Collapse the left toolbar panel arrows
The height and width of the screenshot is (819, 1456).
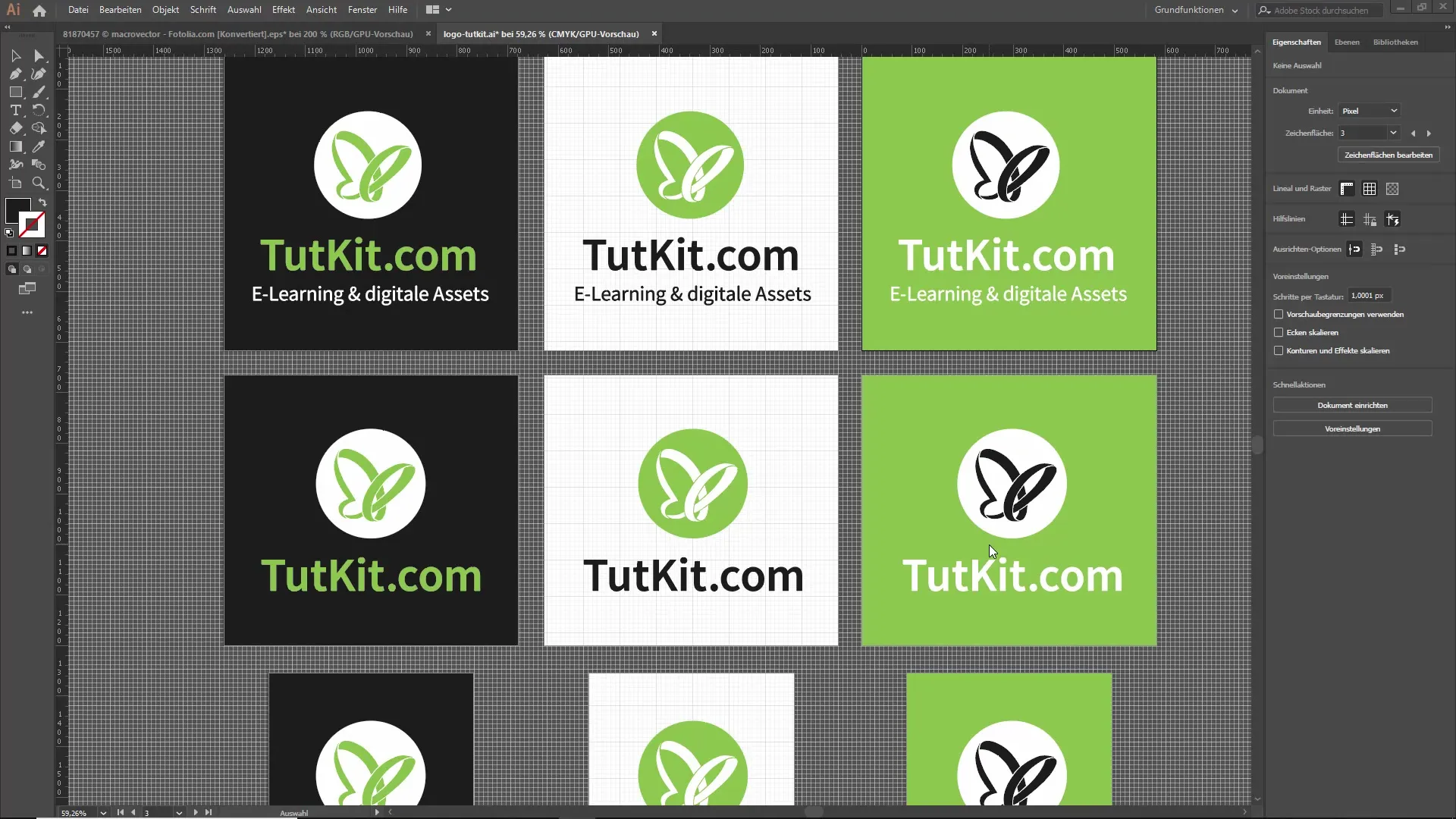point(8,27)
